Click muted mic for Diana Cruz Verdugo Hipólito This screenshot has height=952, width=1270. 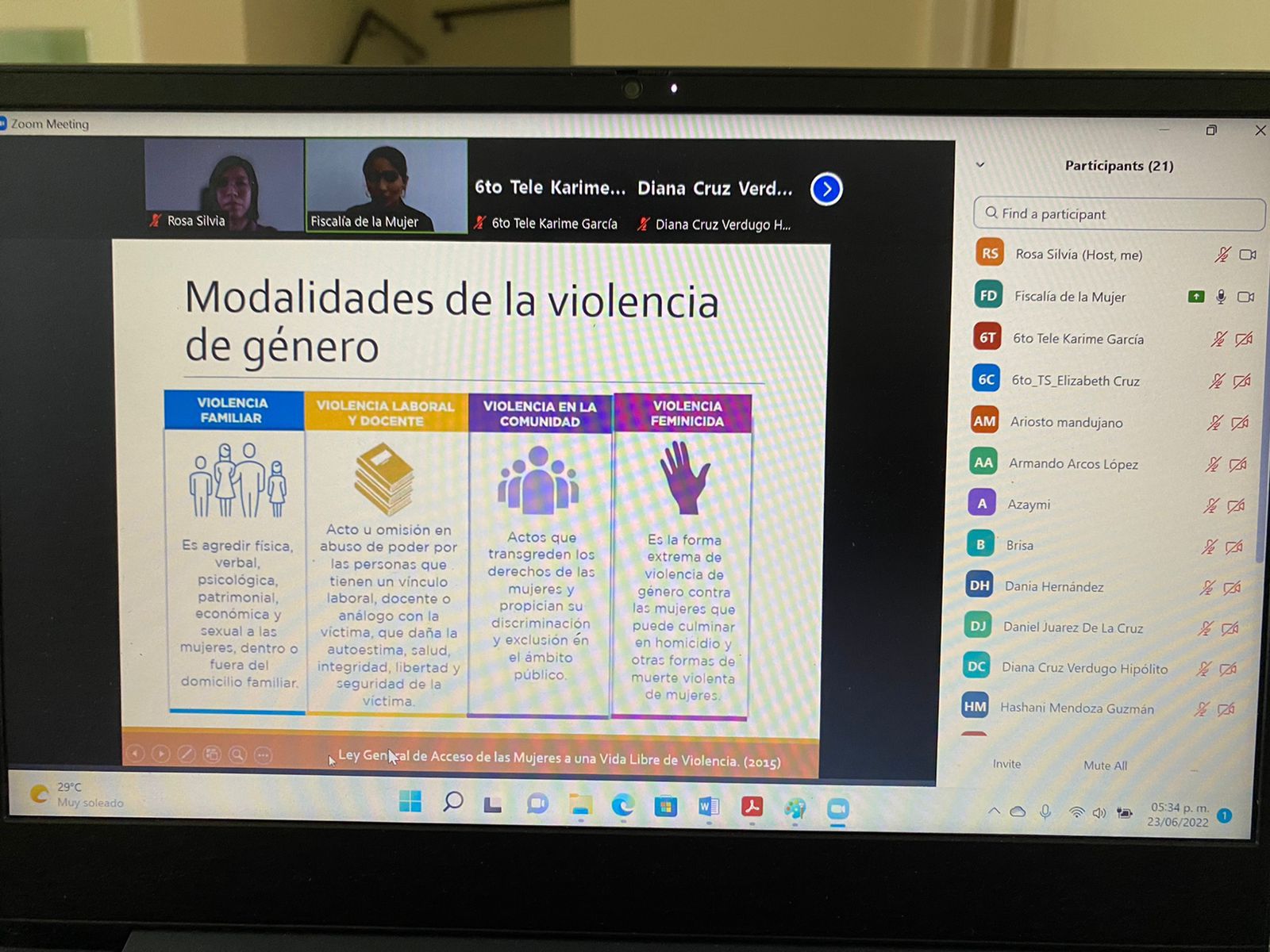pyautogui.click(x=1203, y=669)
